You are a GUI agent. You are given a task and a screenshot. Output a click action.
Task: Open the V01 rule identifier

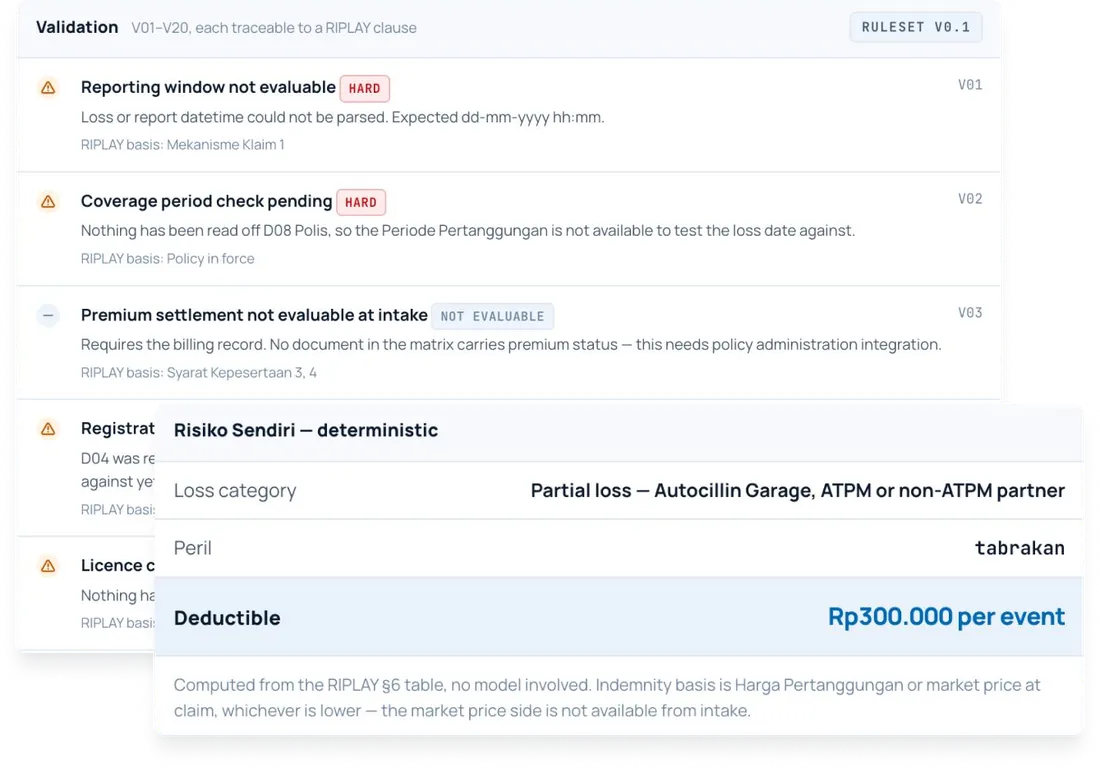[970, 85]
